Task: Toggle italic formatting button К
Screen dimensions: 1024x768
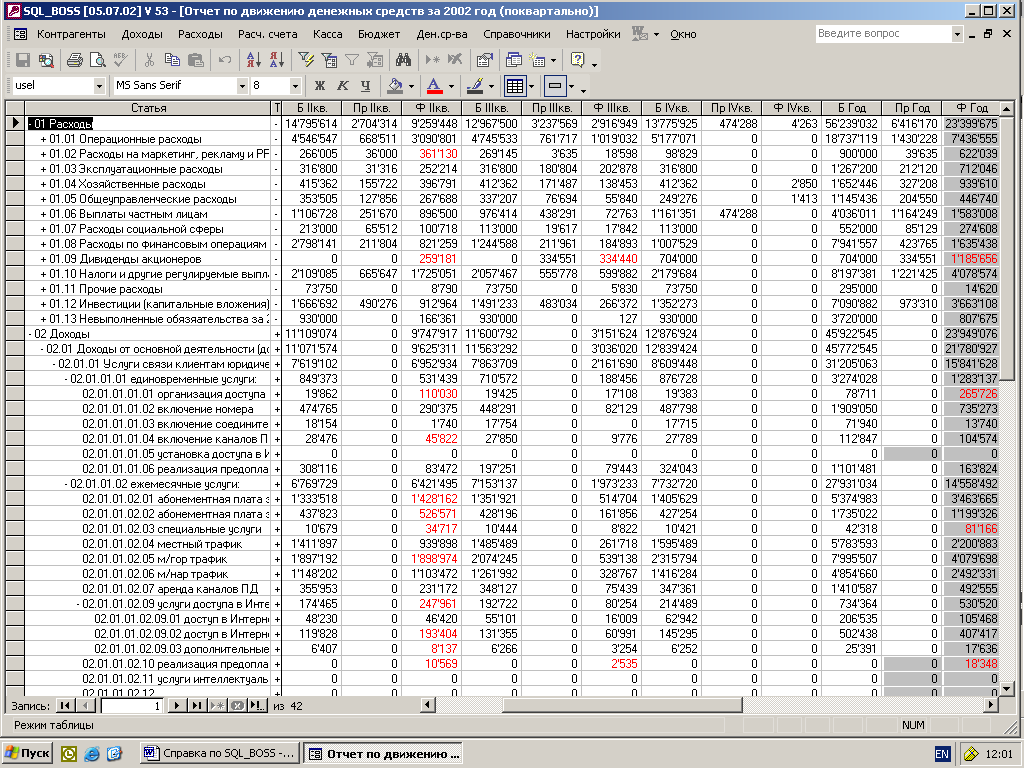Action: click(x=343, y=86)
